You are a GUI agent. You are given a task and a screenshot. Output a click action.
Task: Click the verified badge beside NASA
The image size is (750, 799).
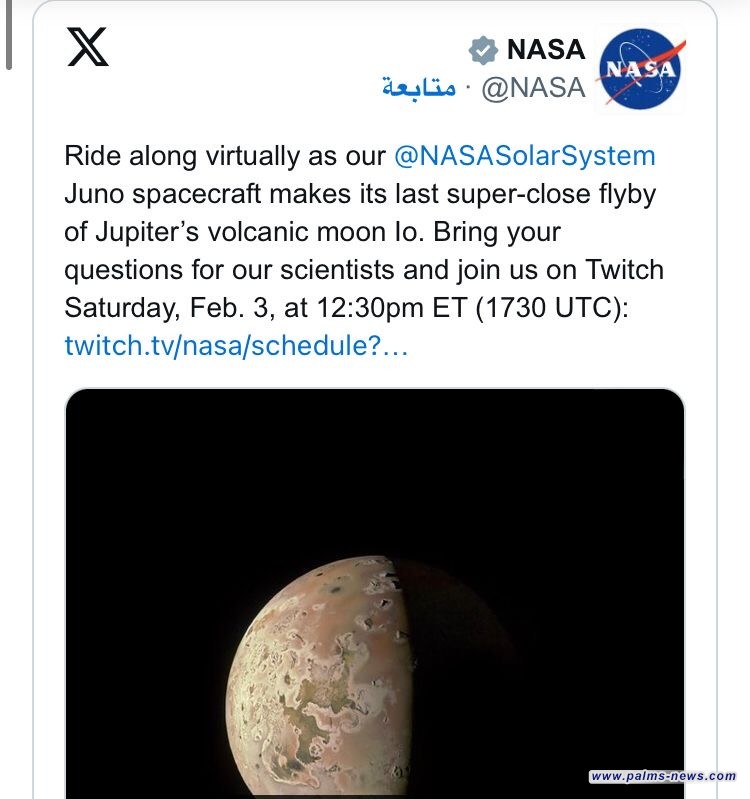click(483, 49)
